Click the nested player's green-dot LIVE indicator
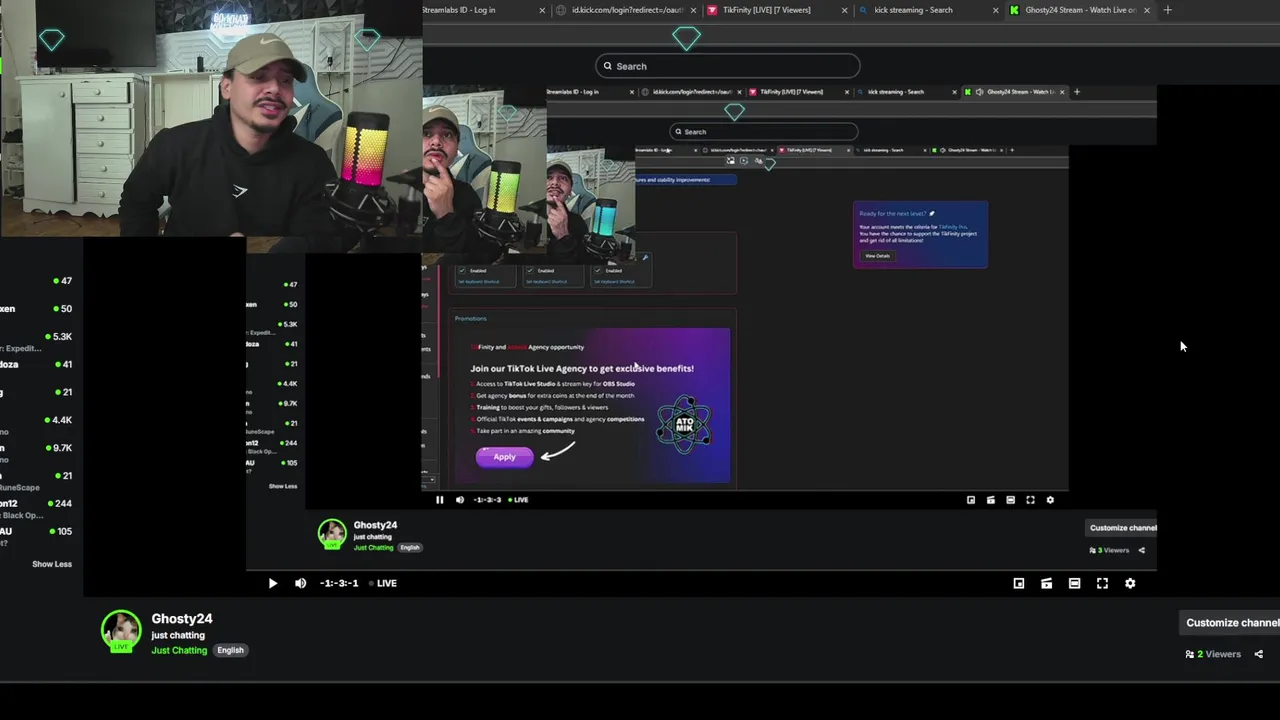The image size is (1280, 720). click(x=518, y=500)
